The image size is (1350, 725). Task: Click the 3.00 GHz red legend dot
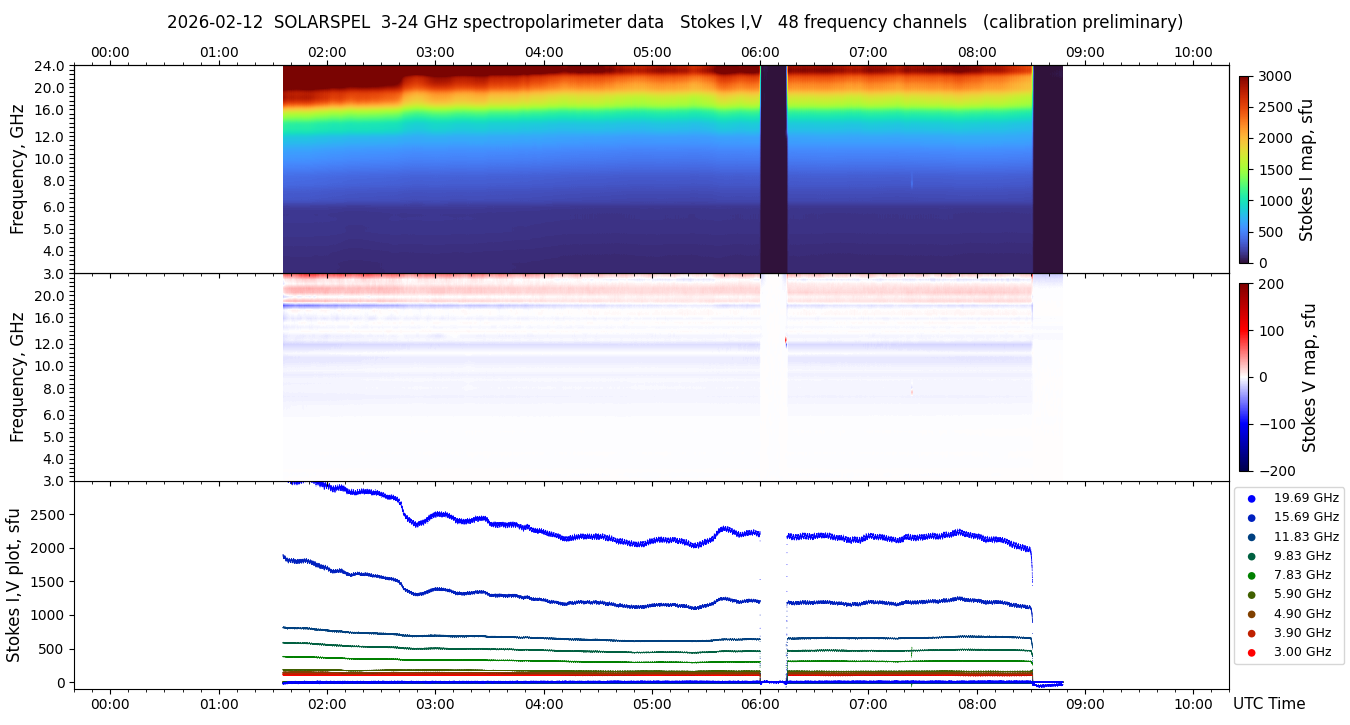[x=1251, y=653]
